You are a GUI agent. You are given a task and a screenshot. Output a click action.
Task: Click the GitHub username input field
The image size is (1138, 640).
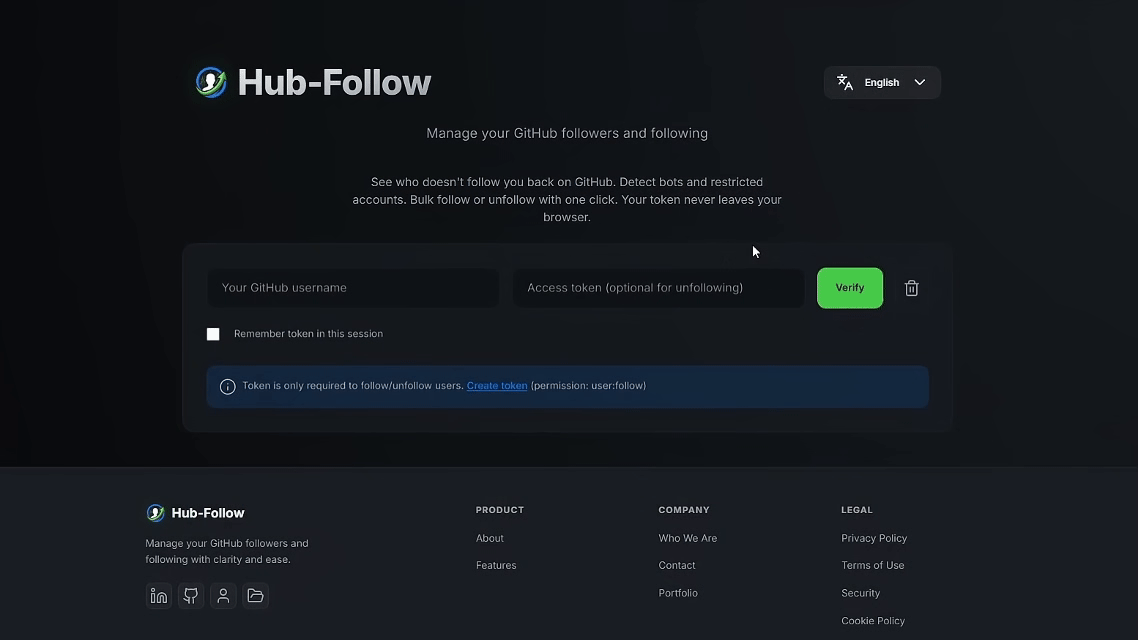pyautogui.click(x=353, y=288)
